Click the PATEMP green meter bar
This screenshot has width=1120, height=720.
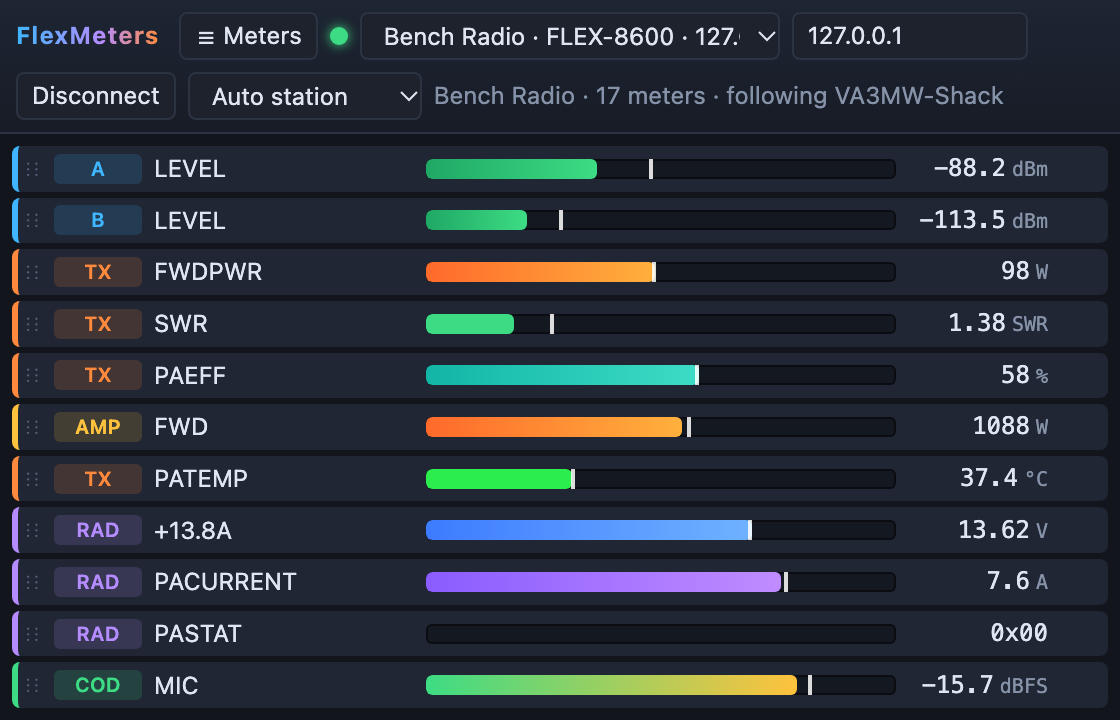pos(661,478)
